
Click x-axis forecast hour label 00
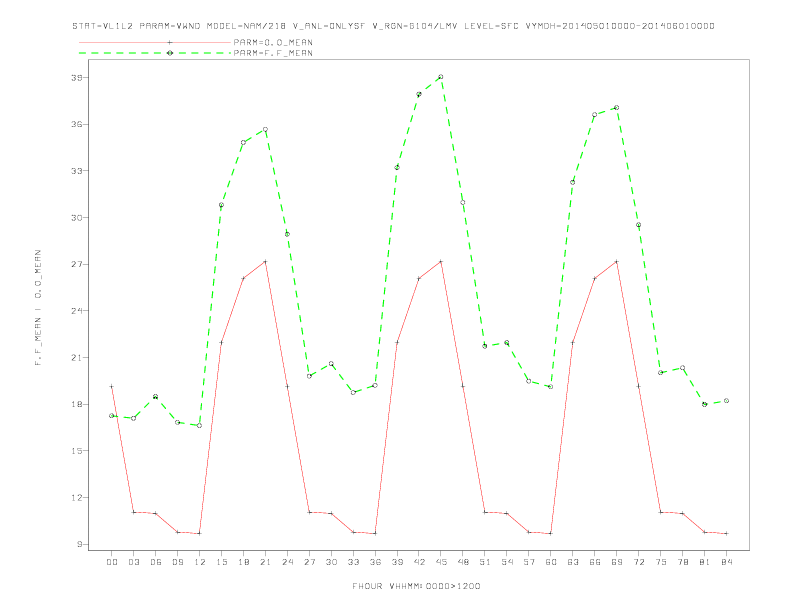click(112, 562)
